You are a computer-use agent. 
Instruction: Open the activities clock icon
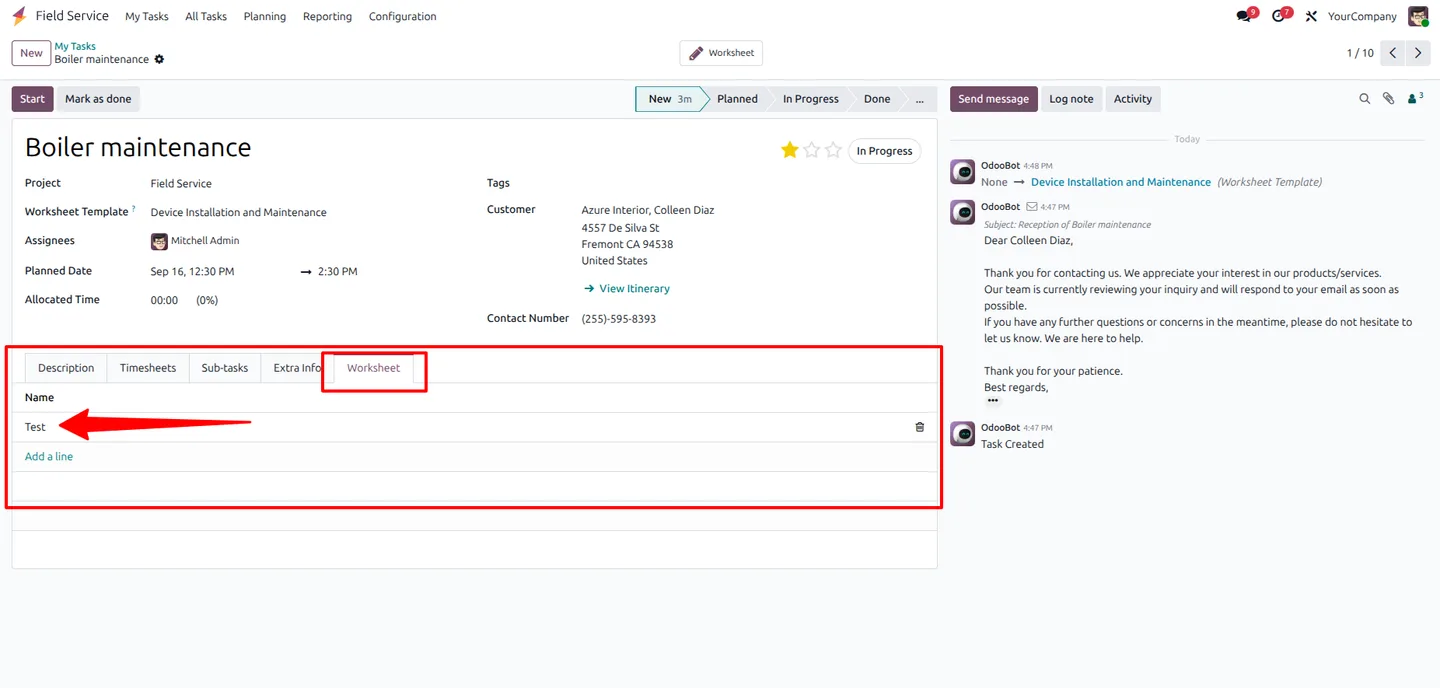1279,16
